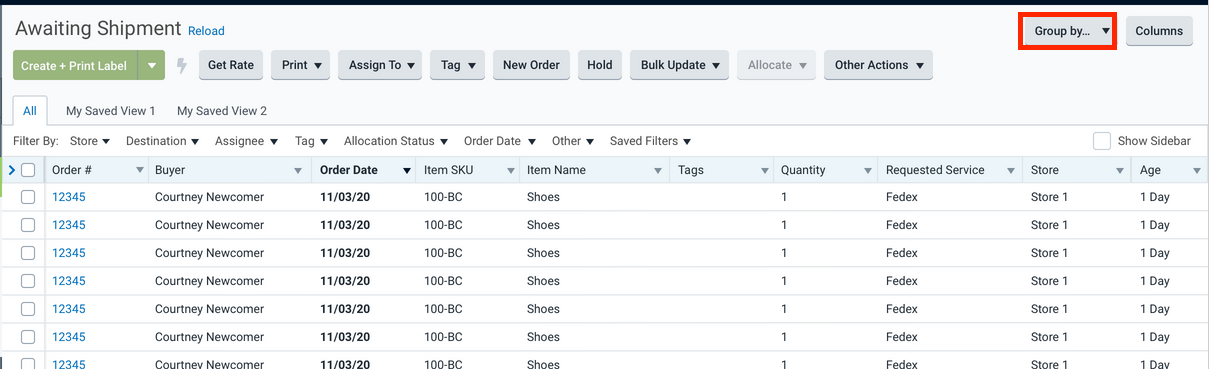The height and width of the screenshot is (369, 1209).
Task: Open Order # column filter arrow
Action: point(139,171)
